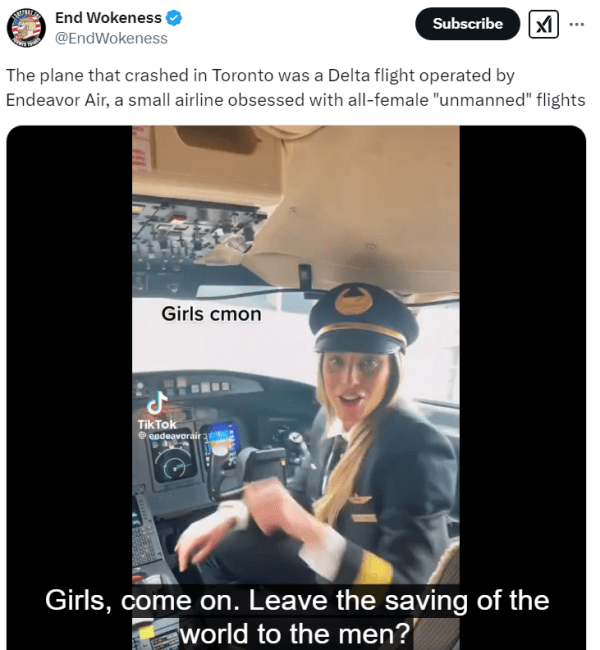Open the three-dot more options menu

577,24
